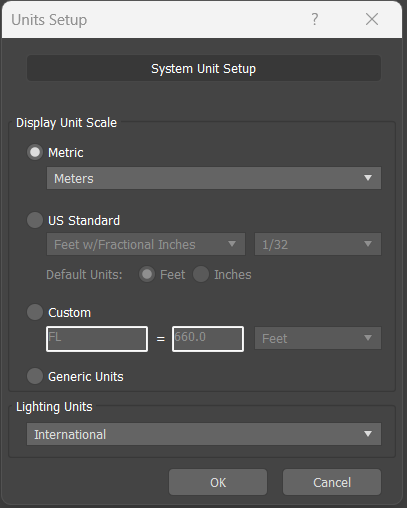Screen dimensions: 407x508
Task: Click the help question mark icon
Action: pos(315,19)
